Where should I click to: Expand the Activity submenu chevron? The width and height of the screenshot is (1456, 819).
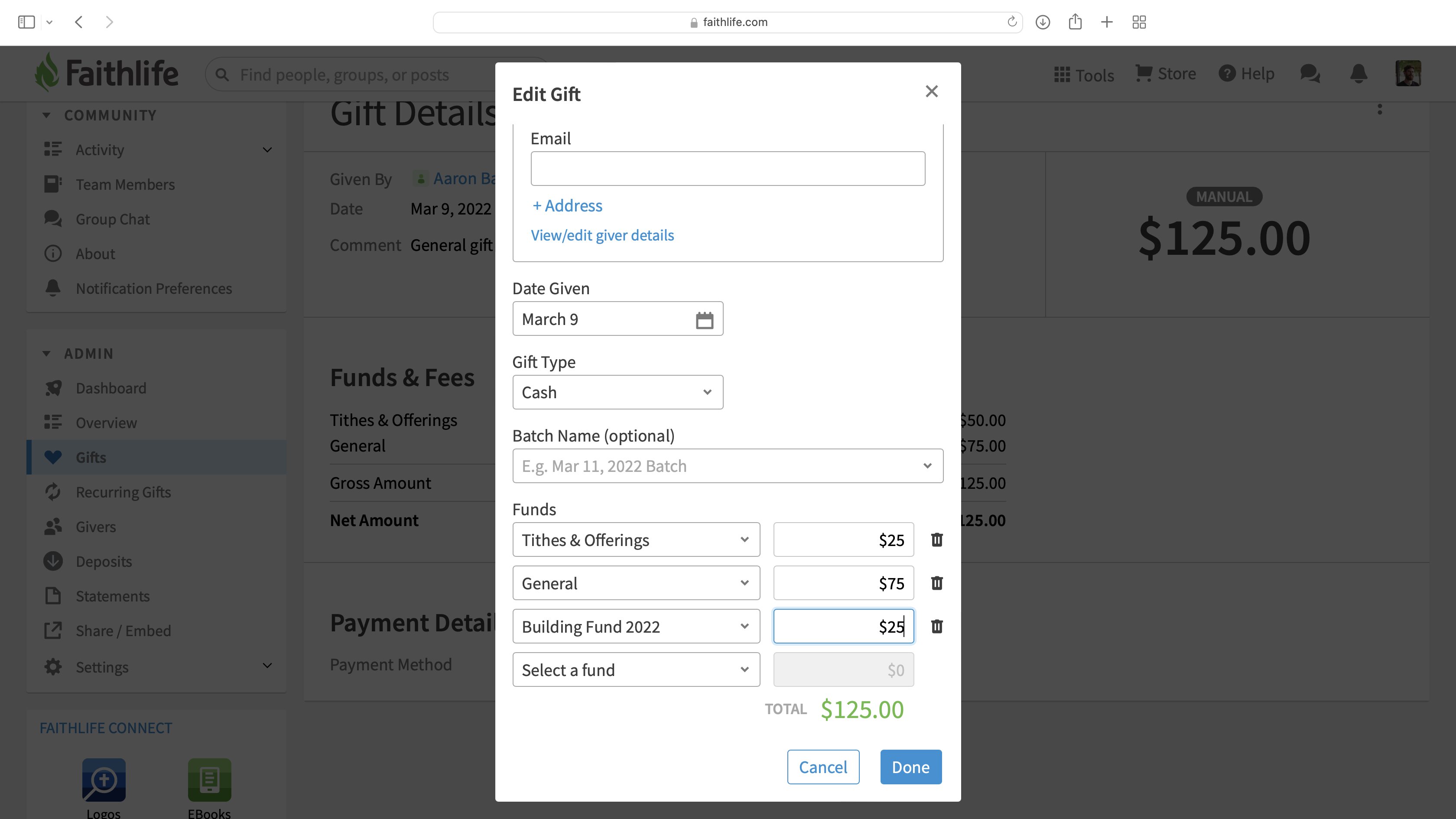click(267, 150)
